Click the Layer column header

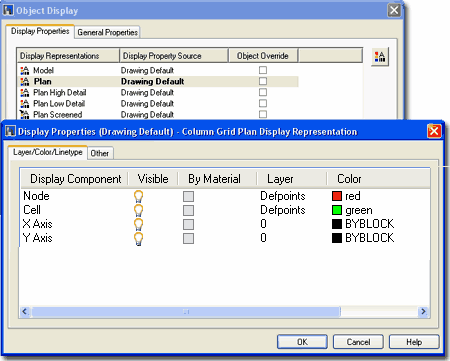pyautogui.click(x=292, y=179)
